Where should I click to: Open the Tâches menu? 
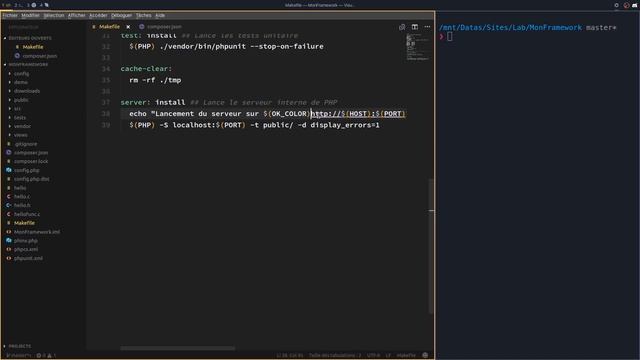[x=144, y=16]
